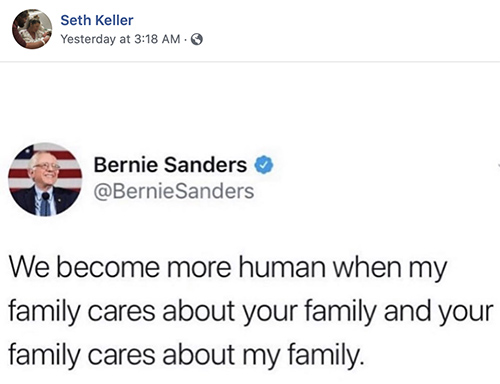500x384 pixels.
Task: Click tweet line 'family cares about your family and your'
Action: [251, 311]
